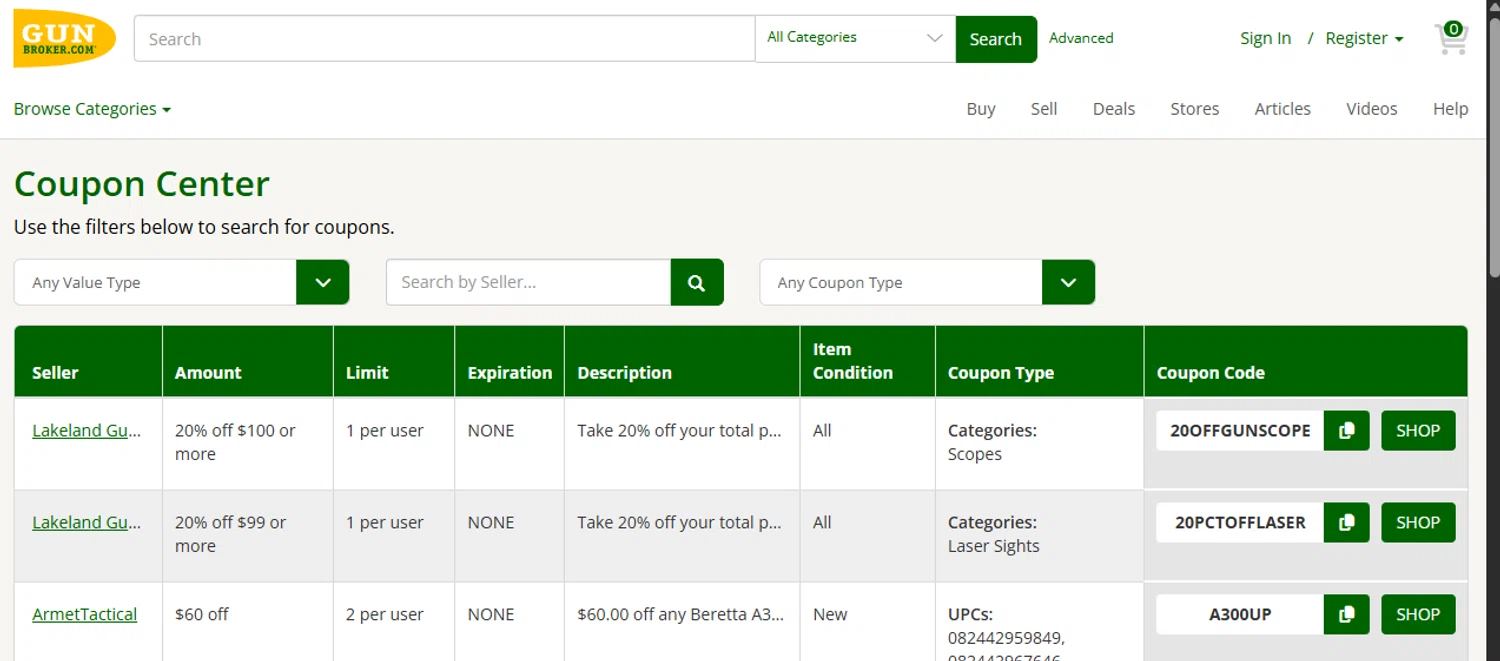Shop with the A300UP coupon
The height and width of the screenshot is (661, 1500).
click(x=1417, y=615)
